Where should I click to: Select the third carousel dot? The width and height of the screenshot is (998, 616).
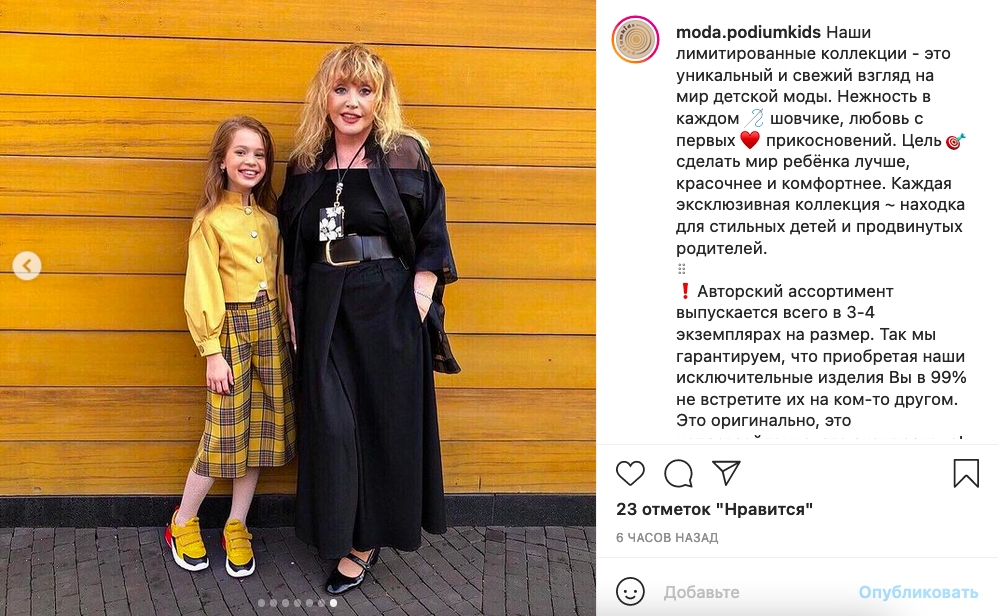click(286, 603)
